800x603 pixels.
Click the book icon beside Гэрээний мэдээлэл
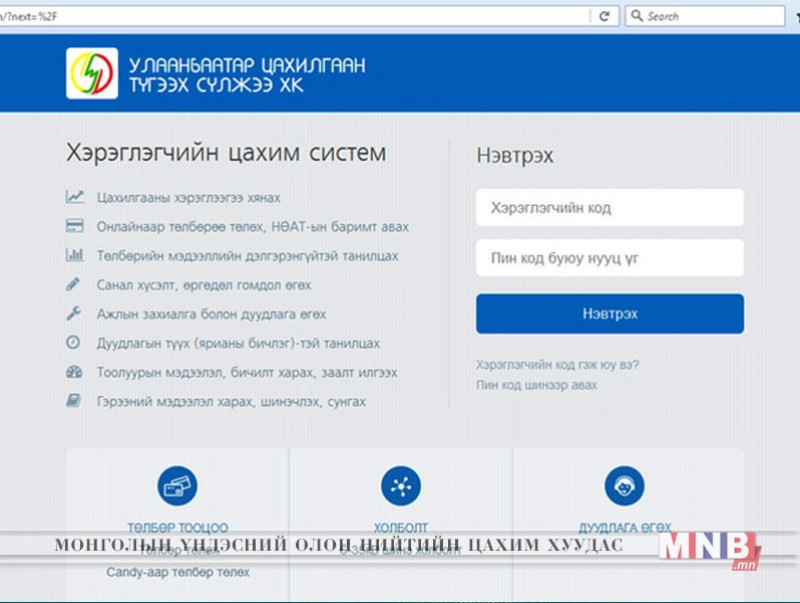pos(74,401)
